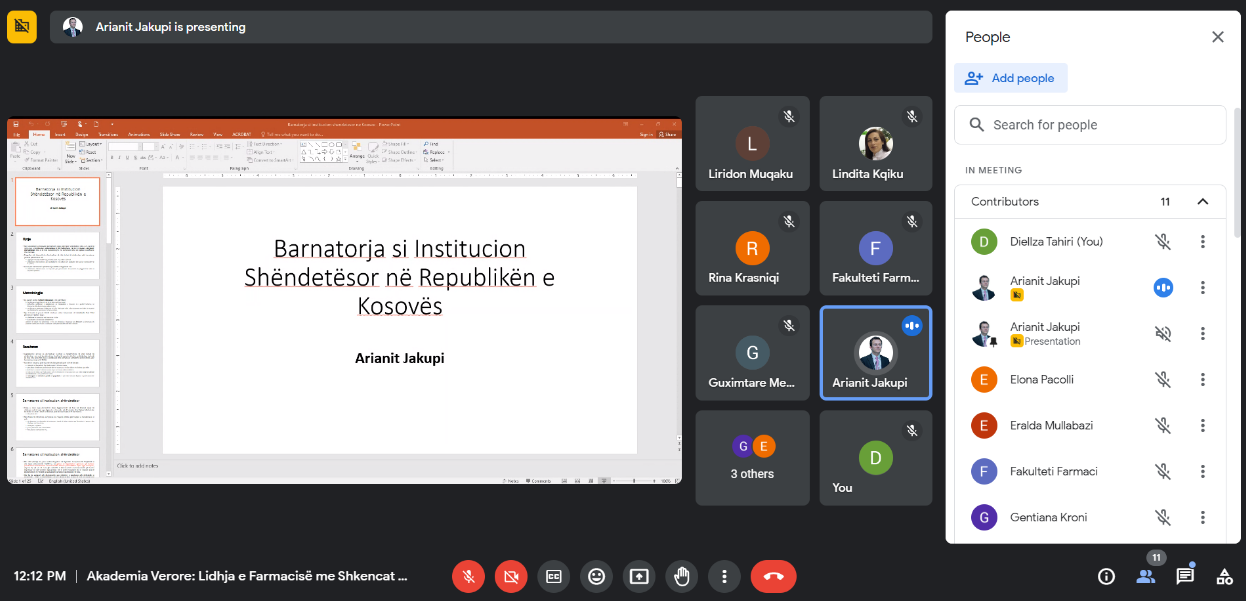Viewport: 1246px width, 601px height.
Task: Collapse the Contributors list chevron
Action: (1203, 201)
